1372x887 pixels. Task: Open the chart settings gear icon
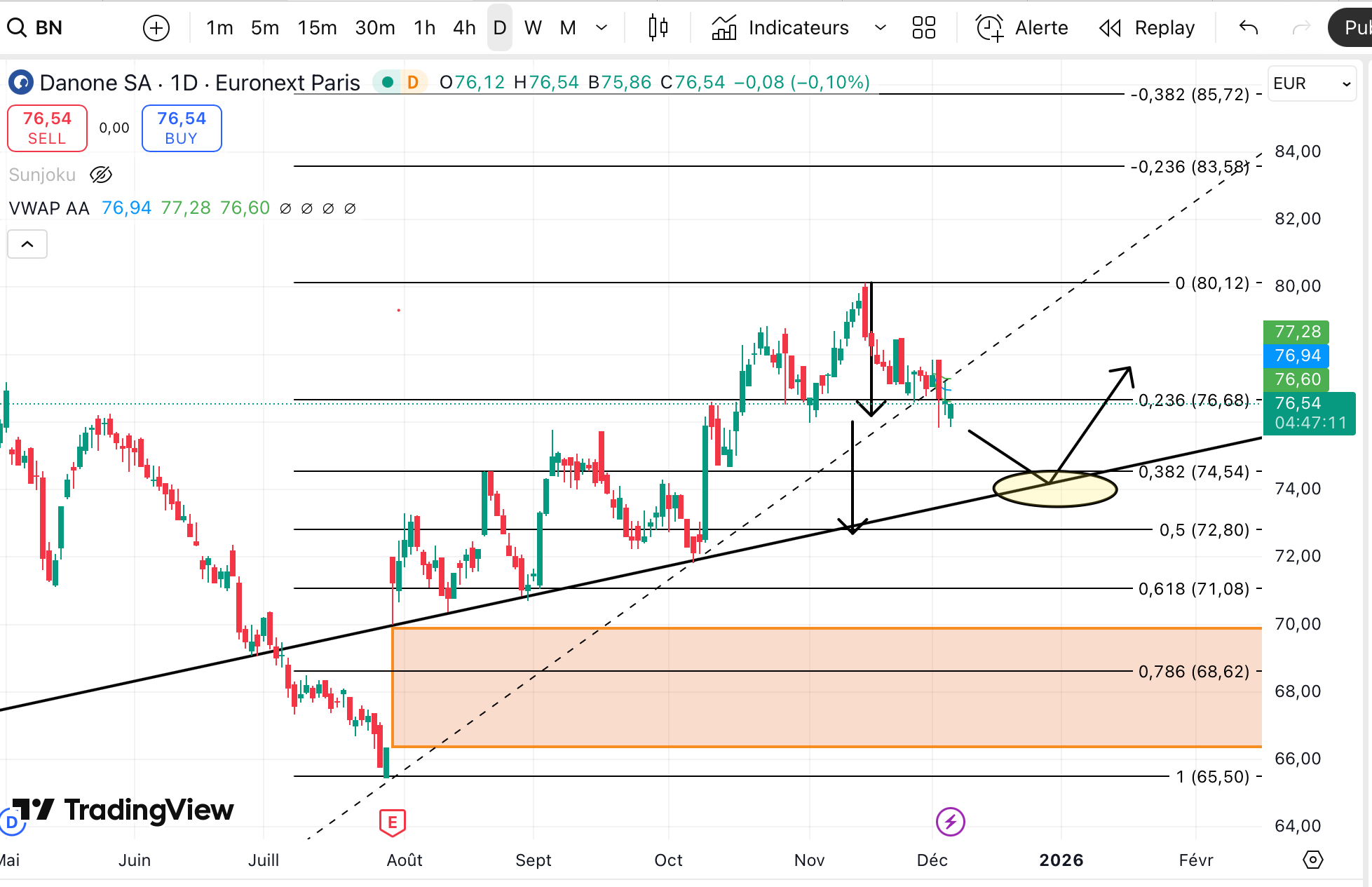click(1312, 860)
